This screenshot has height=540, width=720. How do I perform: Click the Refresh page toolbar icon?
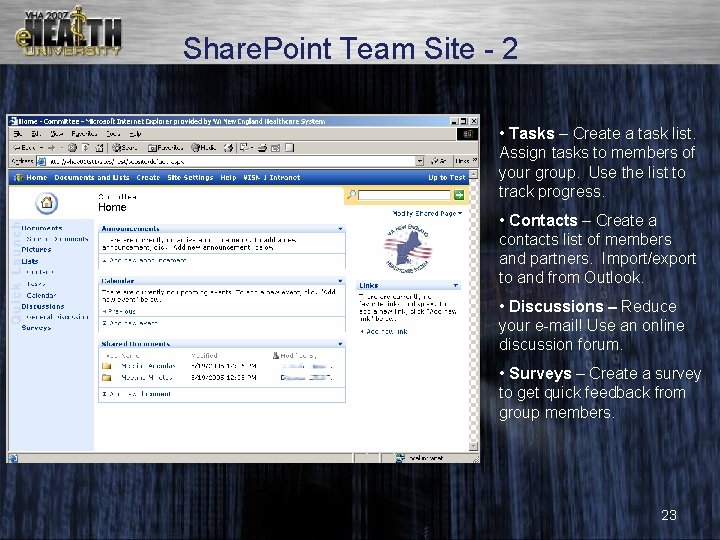85,148
